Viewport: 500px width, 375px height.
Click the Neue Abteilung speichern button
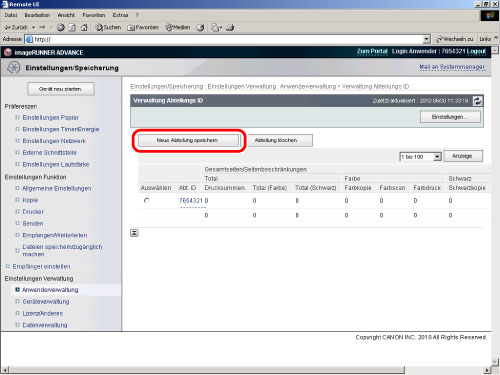(188, 140)
